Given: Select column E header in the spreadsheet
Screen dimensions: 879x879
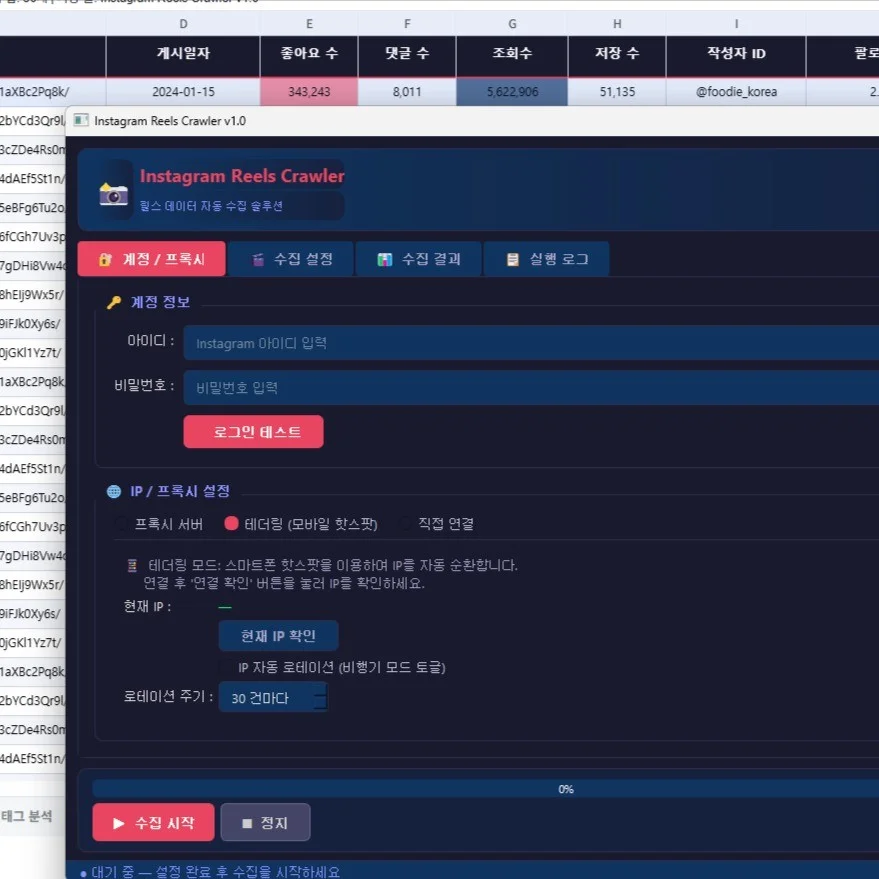Looking at the screenshot, I should pyautogui.click(x=309, y=24).
